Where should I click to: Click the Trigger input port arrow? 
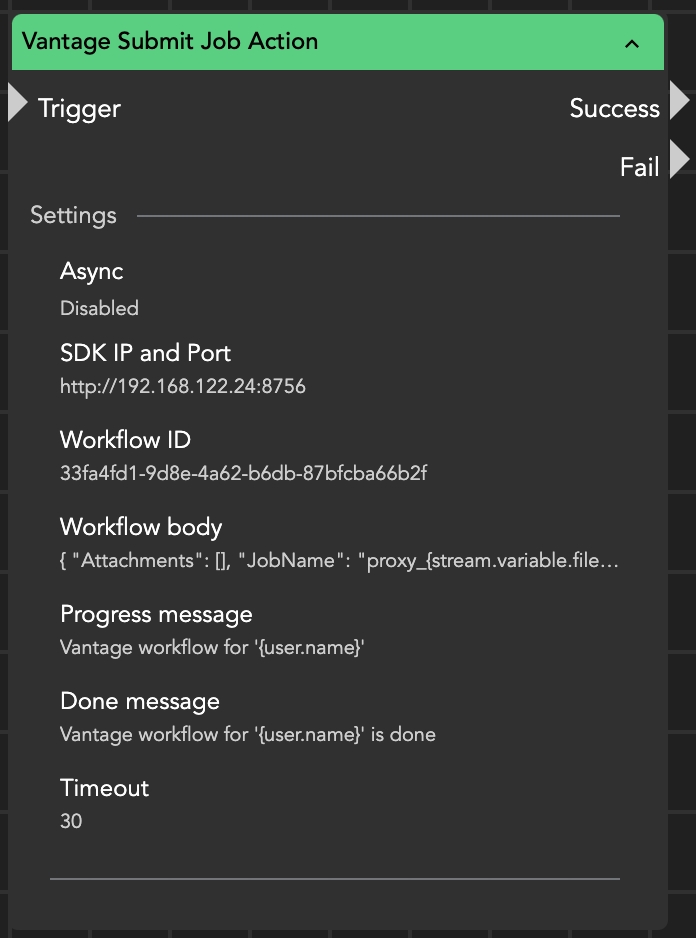point(17,104)
